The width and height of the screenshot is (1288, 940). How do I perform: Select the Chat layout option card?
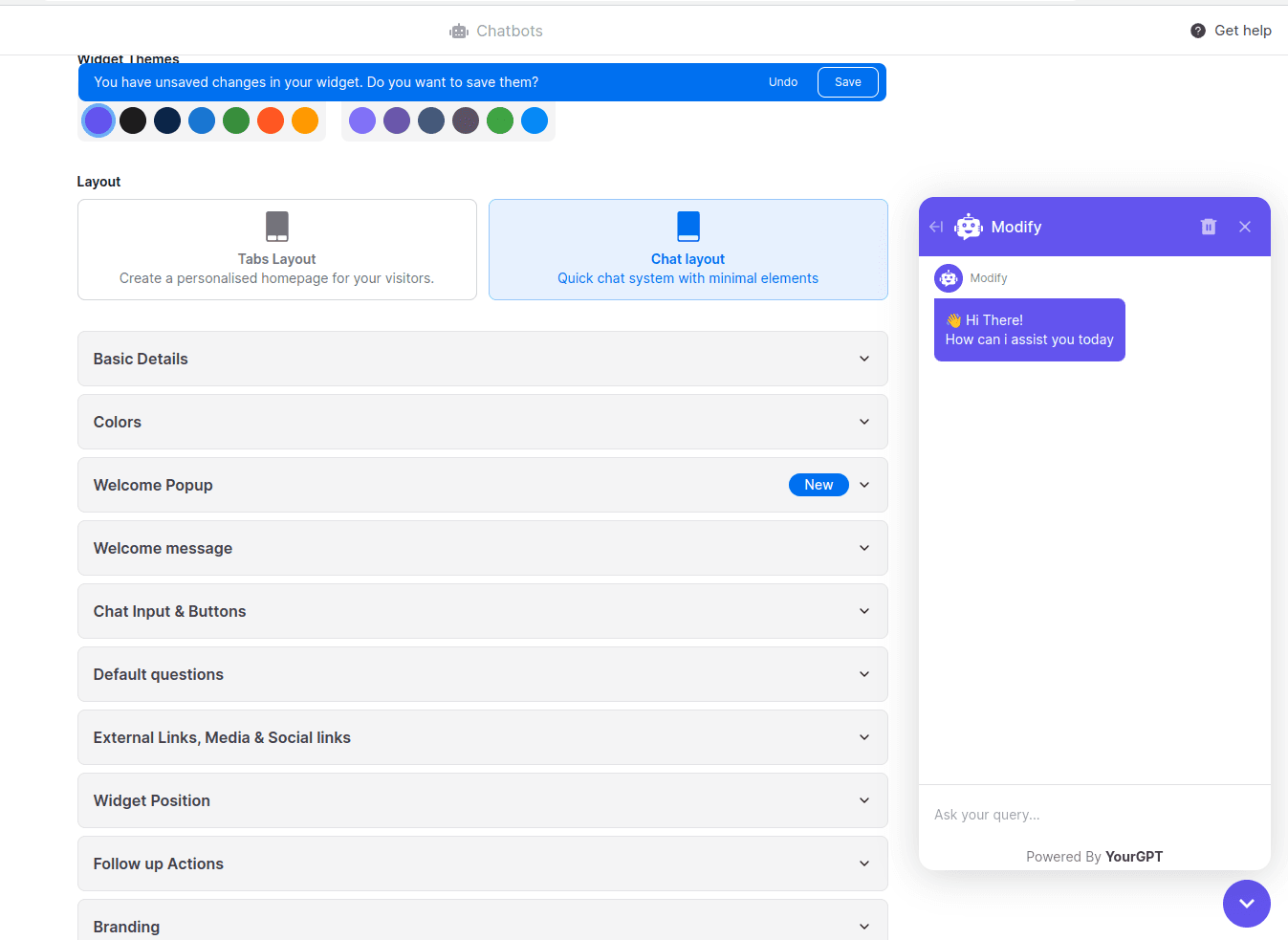688,250
